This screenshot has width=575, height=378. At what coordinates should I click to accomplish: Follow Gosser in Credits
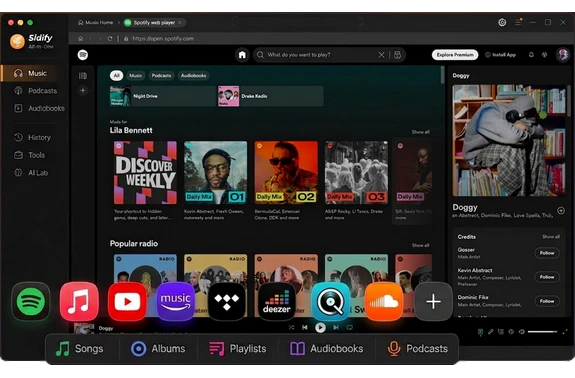click(x=547, y=253)
